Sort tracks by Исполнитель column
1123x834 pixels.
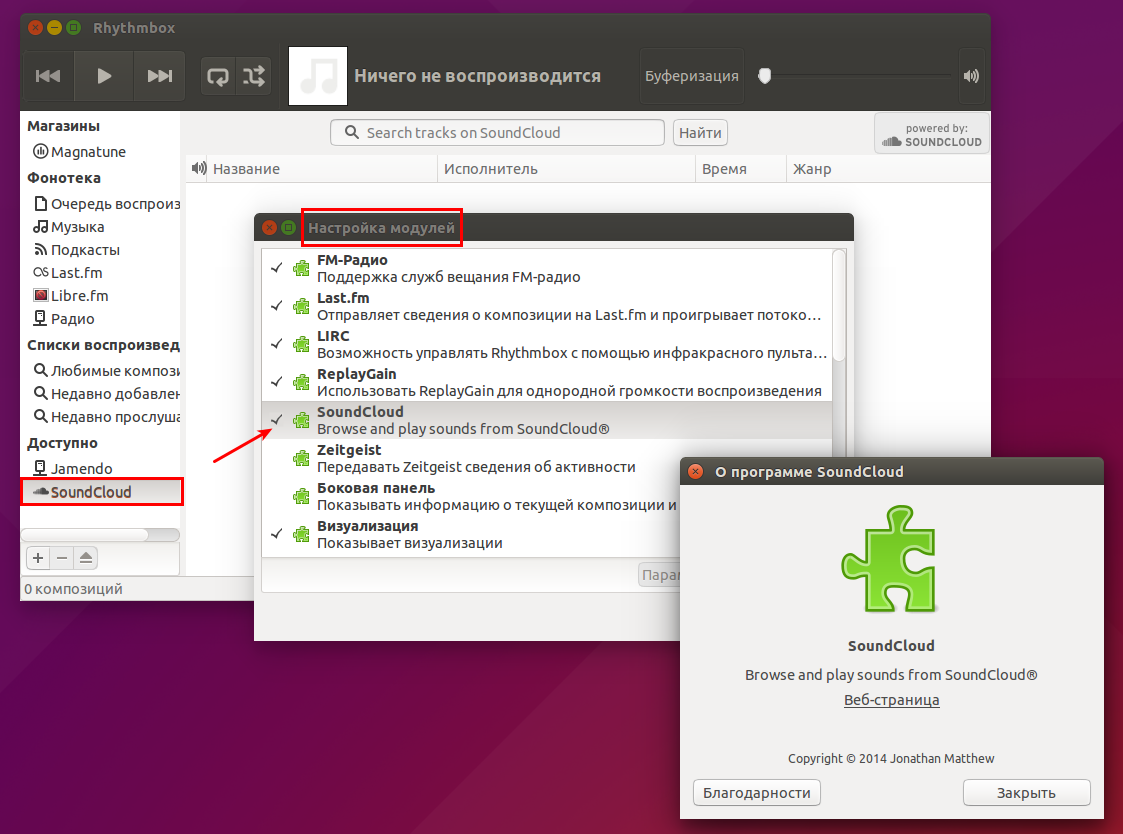[x=566, y=169]
